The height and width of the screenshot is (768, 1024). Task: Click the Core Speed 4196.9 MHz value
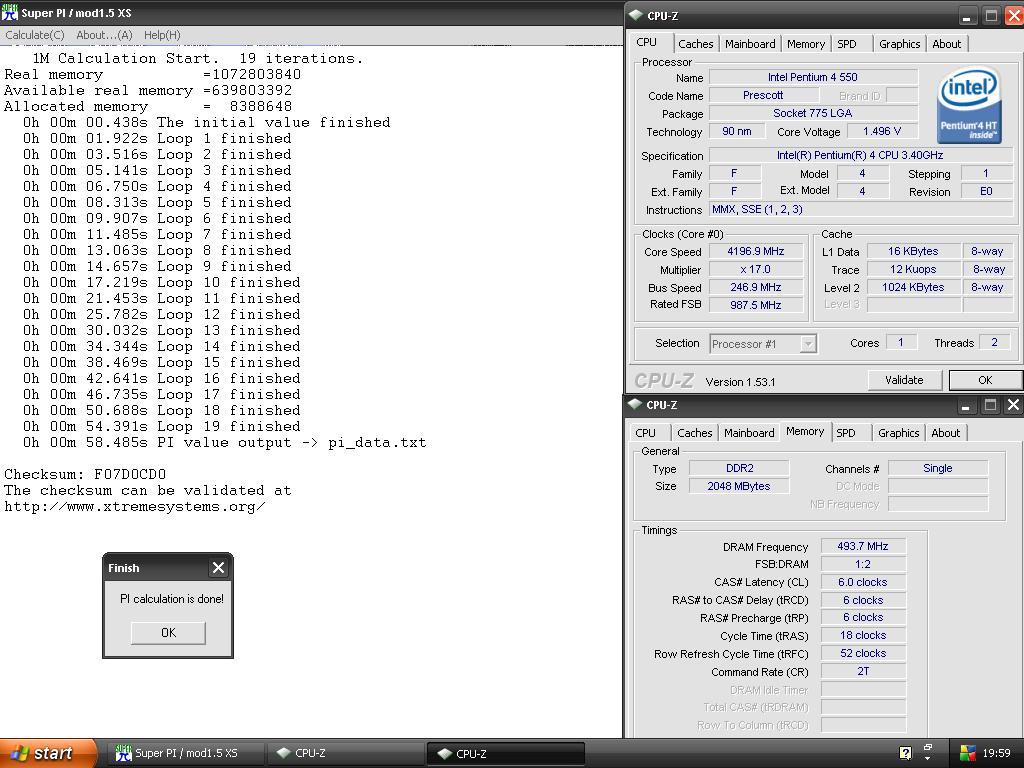point(756,251)
